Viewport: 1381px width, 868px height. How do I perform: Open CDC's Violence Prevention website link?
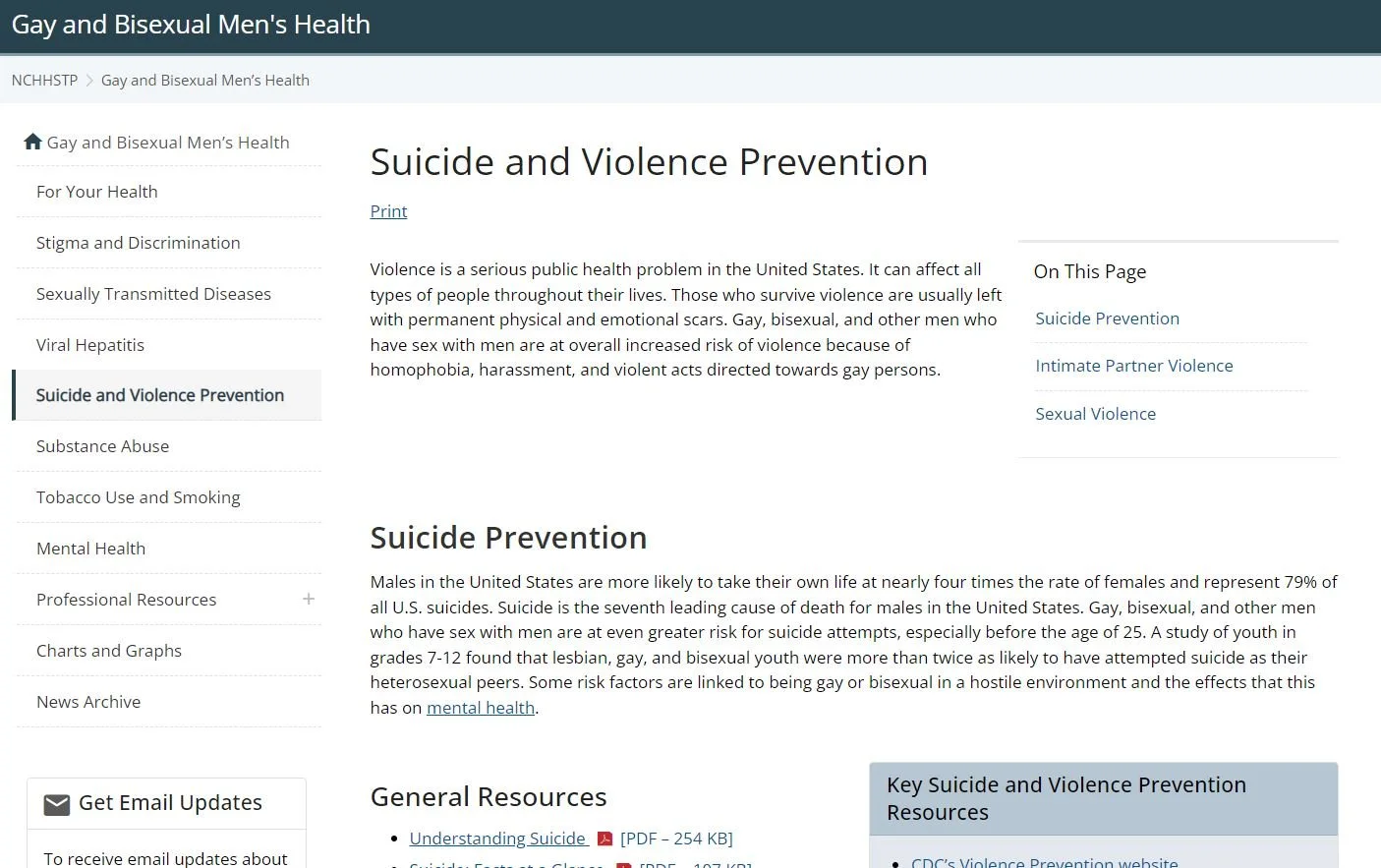(1045, 862)
